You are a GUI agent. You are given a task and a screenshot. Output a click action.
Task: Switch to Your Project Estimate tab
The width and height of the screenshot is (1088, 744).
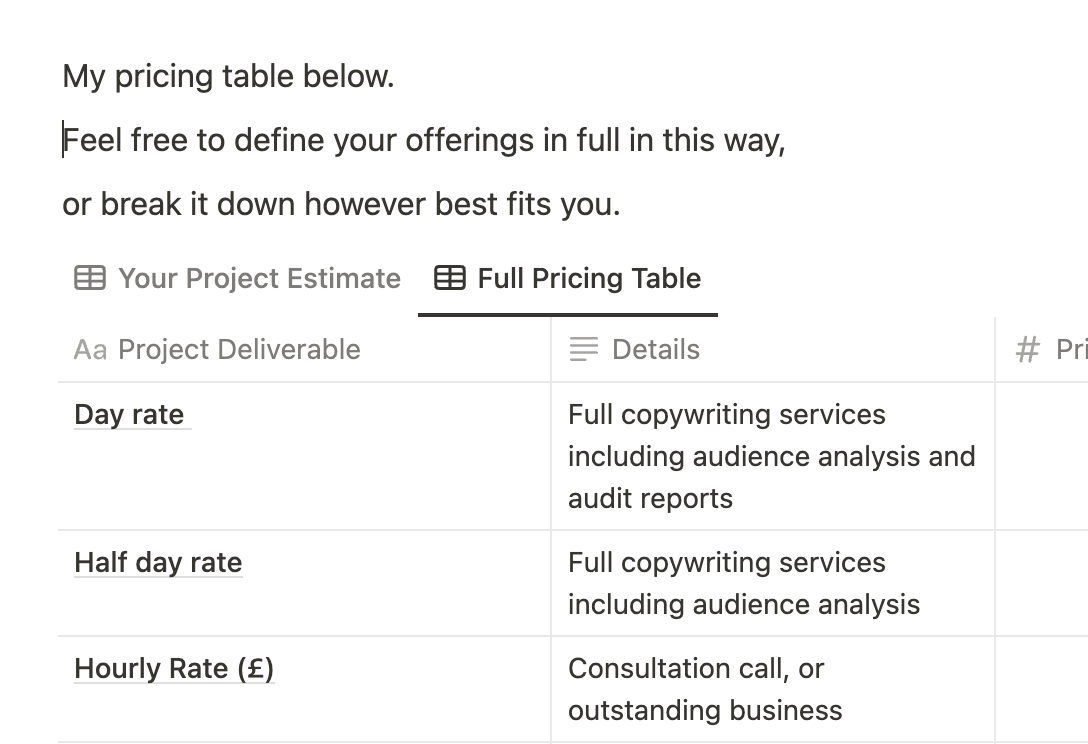[x=237, y=278]
